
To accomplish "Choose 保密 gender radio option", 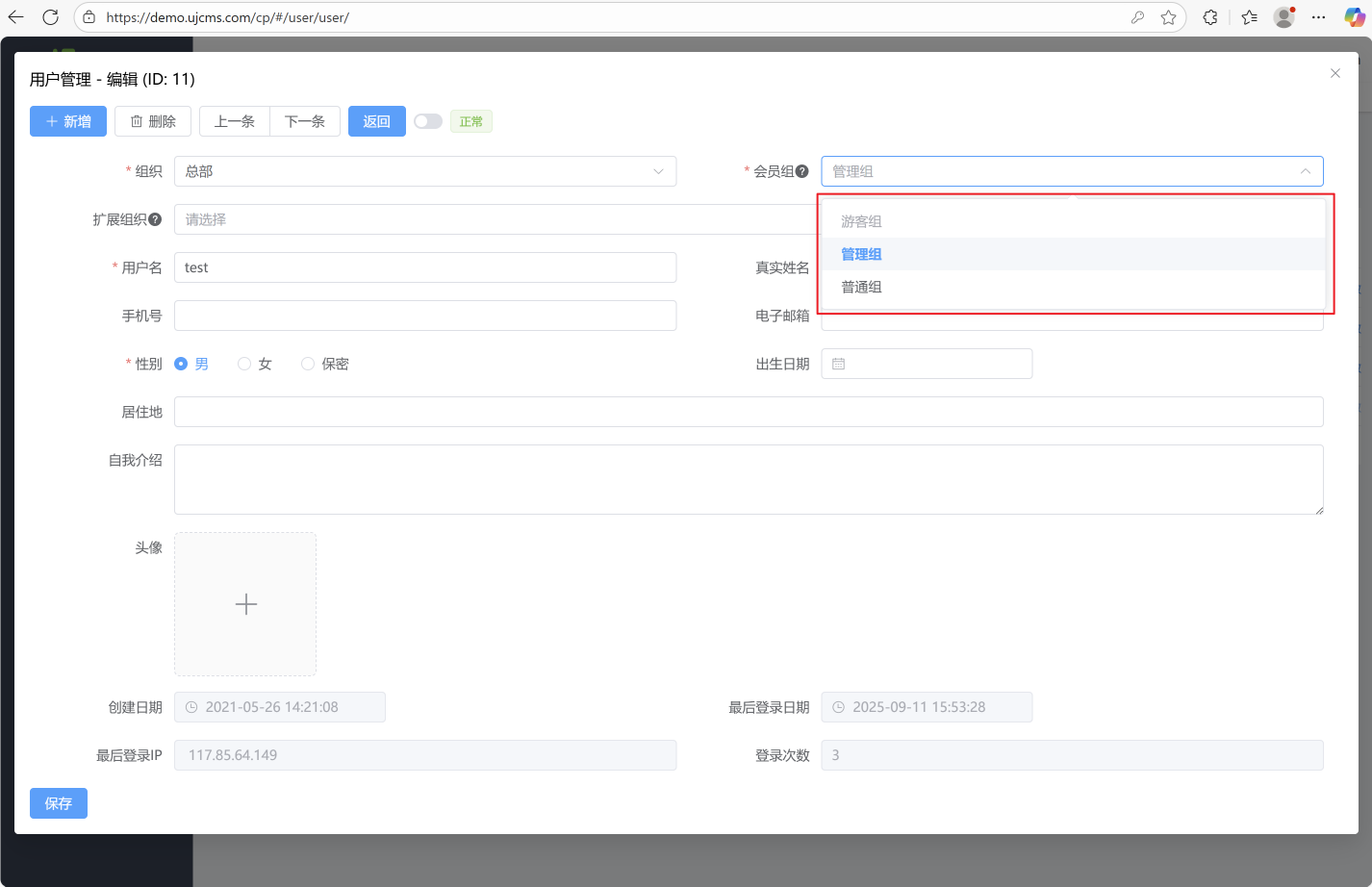I will [308, 364].
